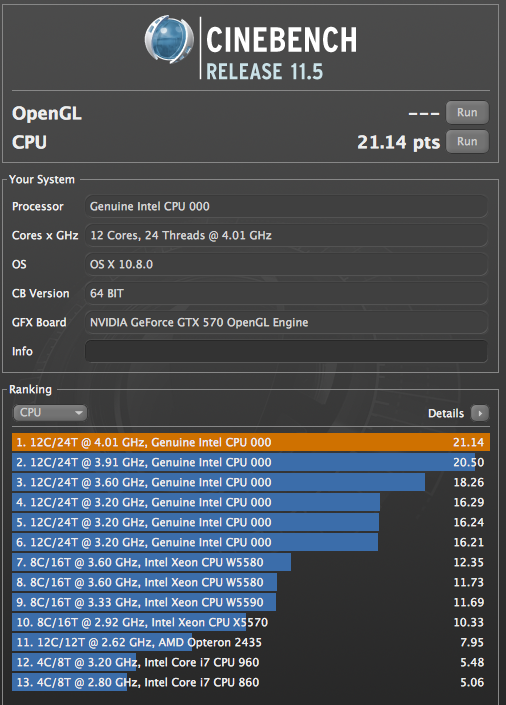Select ranking entry 2 at 3.91 GHz

(x=251, y=462)
